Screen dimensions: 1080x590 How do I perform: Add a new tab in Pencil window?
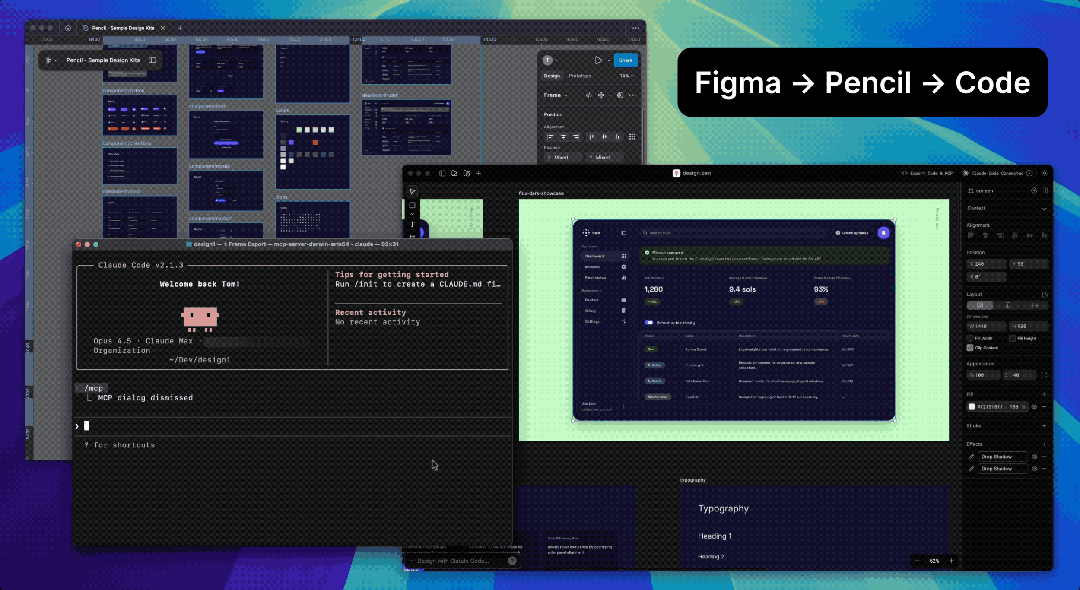[x=478, y=173]
